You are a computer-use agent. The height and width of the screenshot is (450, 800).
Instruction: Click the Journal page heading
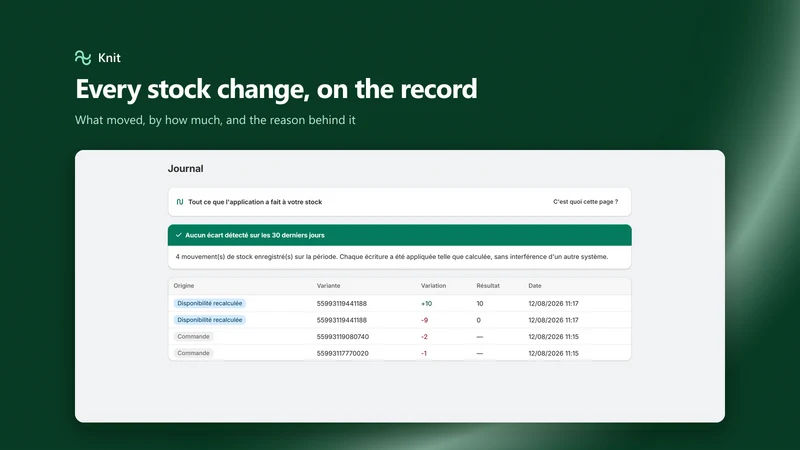click(x=186, y=168)
